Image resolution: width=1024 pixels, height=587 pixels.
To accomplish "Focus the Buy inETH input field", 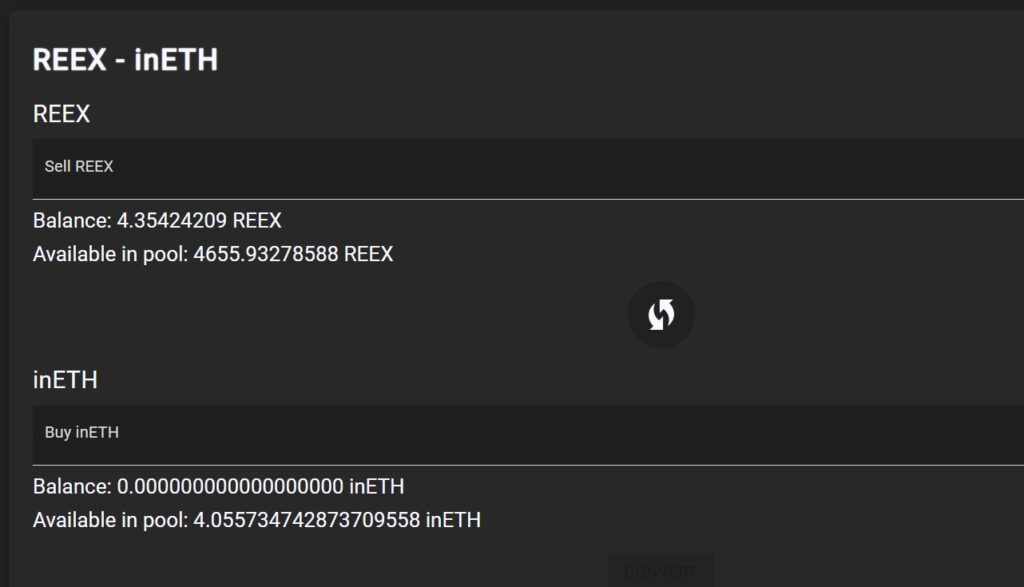I will [528, 435].
